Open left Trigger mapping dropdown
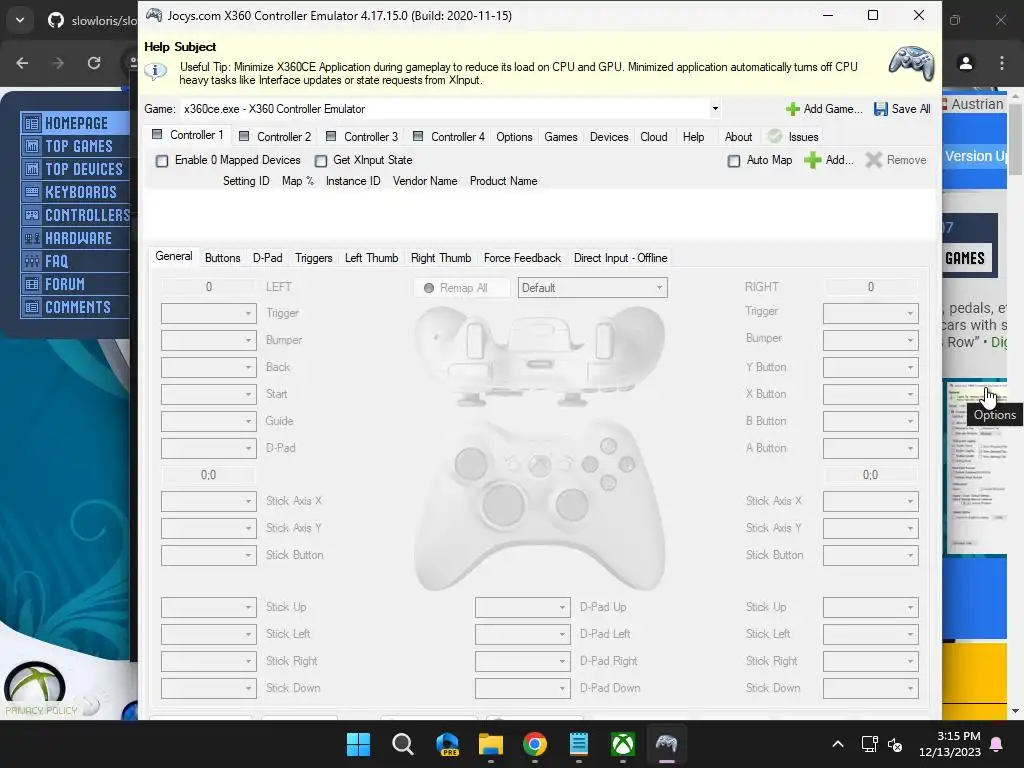The width and height of the screenshot is (1024, 768). click(208, 313)
